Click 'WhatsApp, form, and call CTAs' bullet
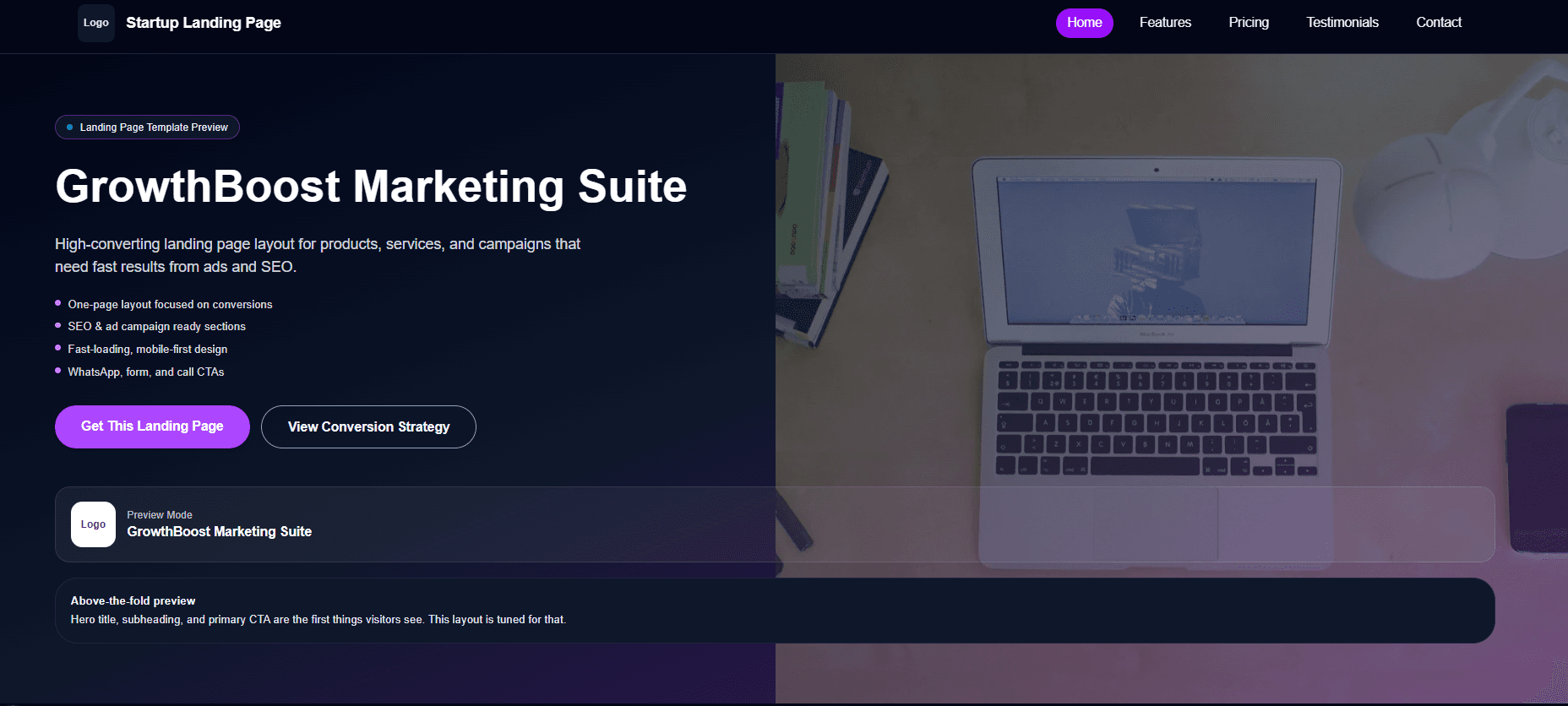Screen dimensions: 1568x706 [145, 372]
